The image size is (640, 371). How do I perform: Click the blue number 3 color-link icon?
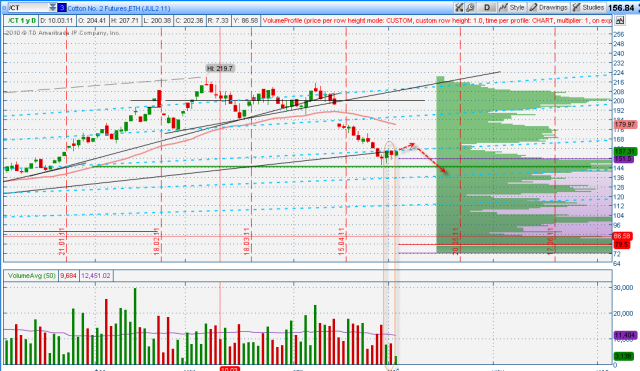pos(62,7)
